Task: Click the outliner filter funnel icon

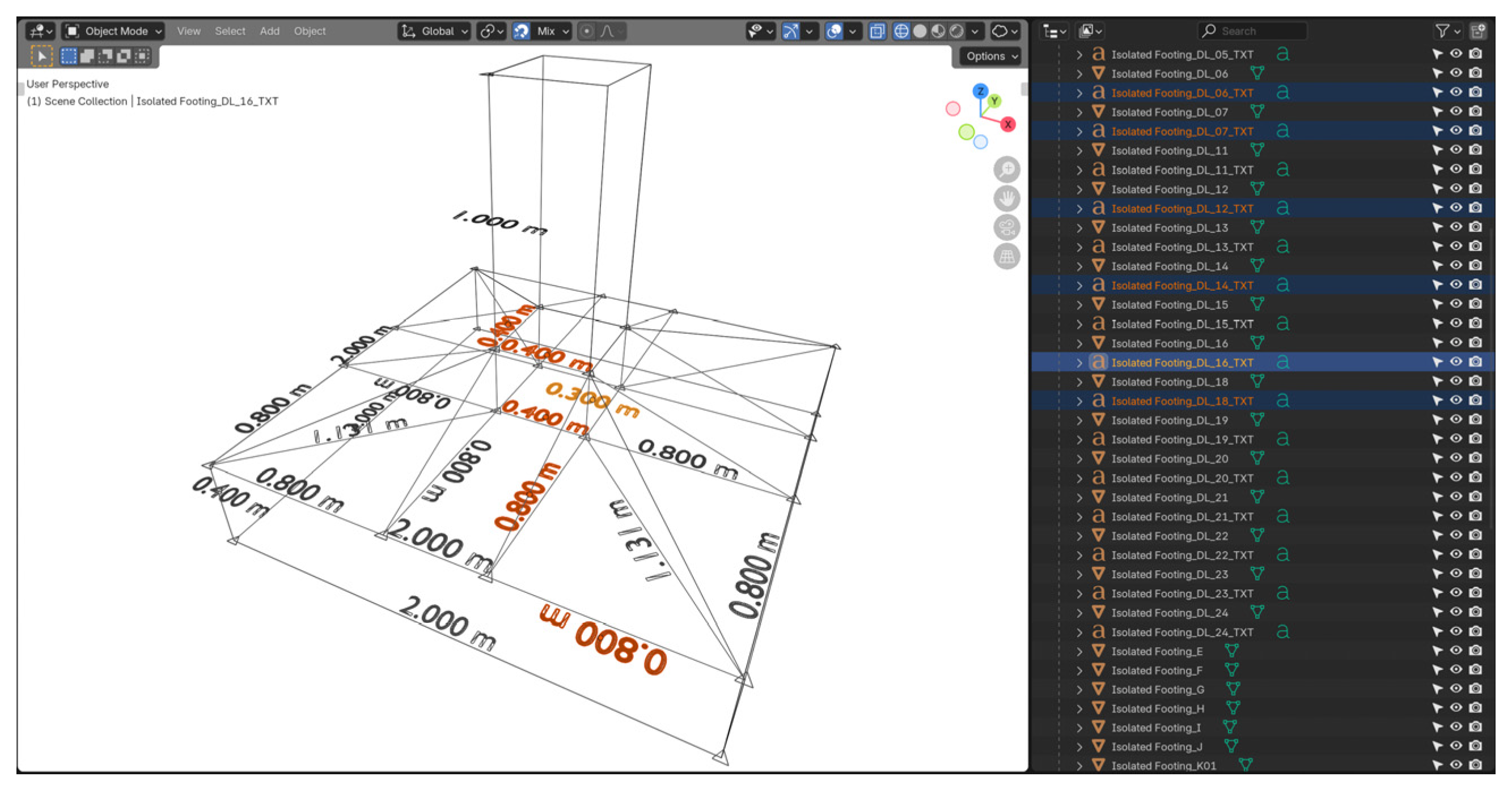Action: 1442,31
